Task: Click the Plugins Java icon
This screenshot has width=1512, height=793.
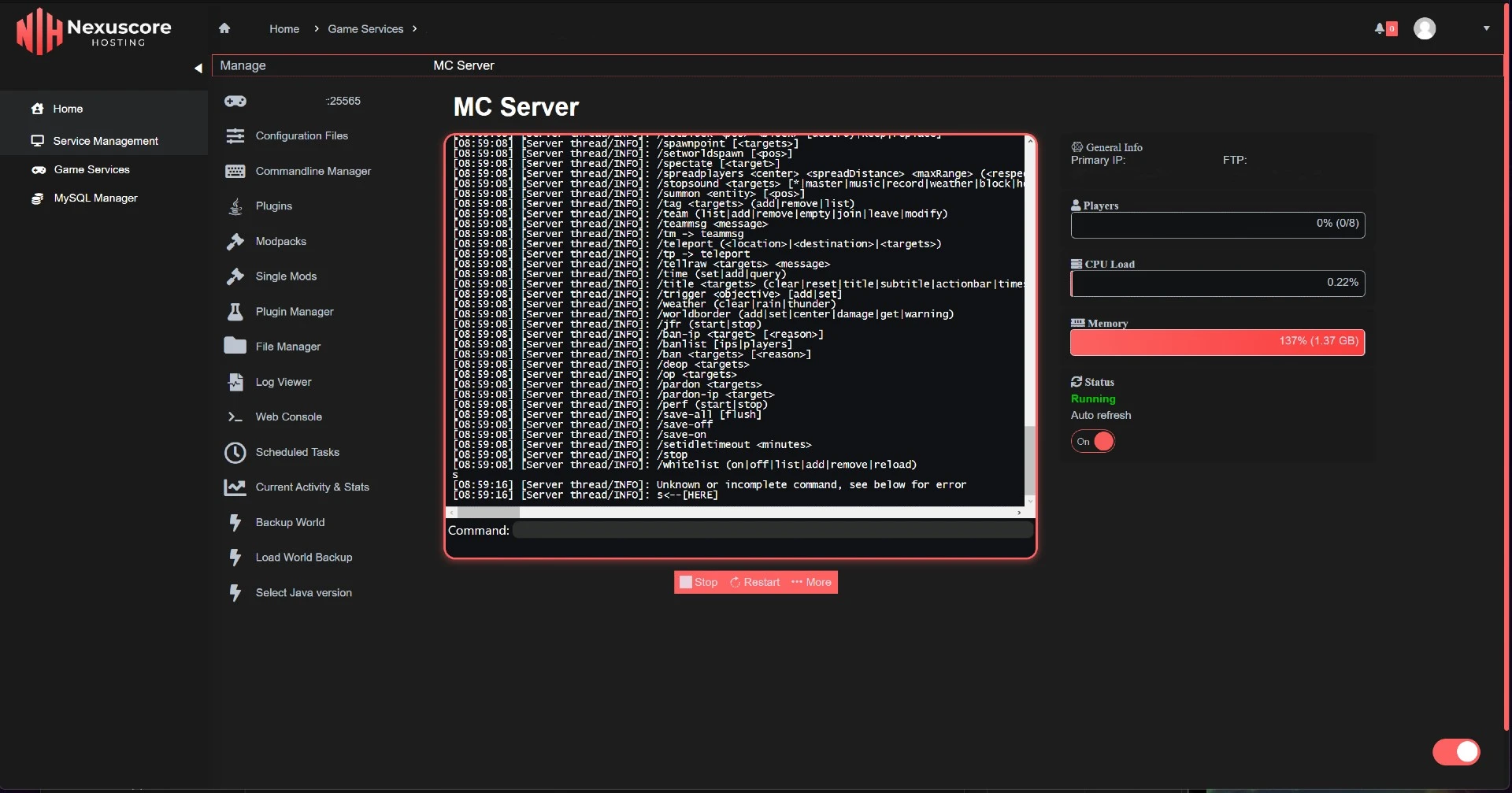Action: (x=235, y=206)
